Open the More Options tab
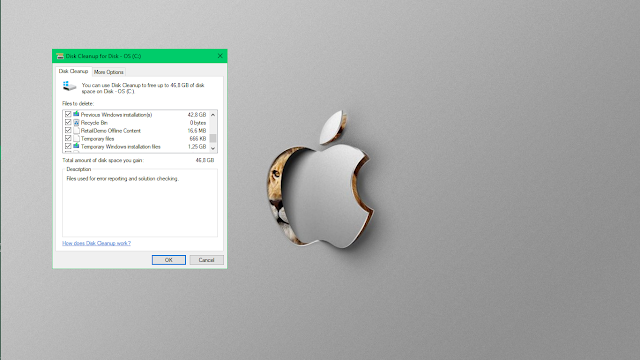640x360 pixels. [109, 72]
